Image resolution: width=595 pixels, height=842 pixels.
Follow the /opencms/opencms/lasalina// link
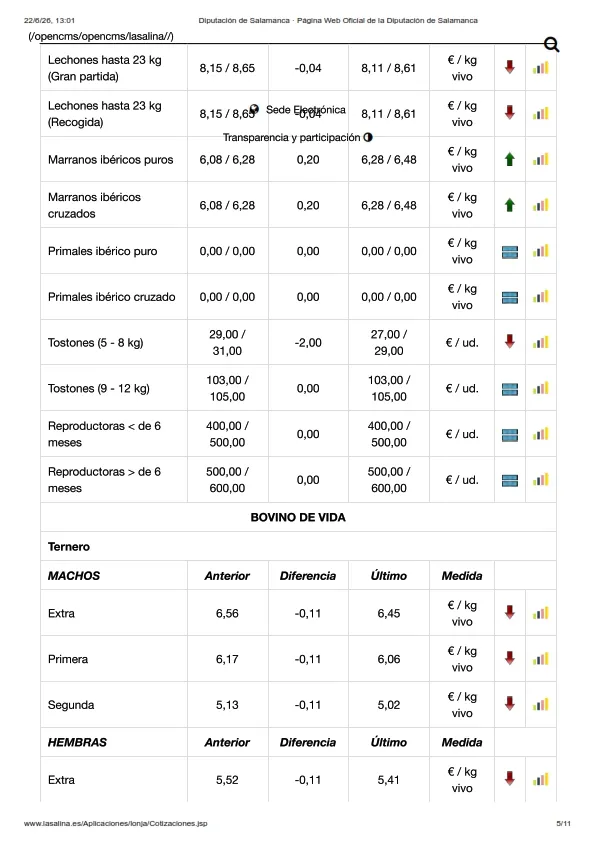(101, 37)
